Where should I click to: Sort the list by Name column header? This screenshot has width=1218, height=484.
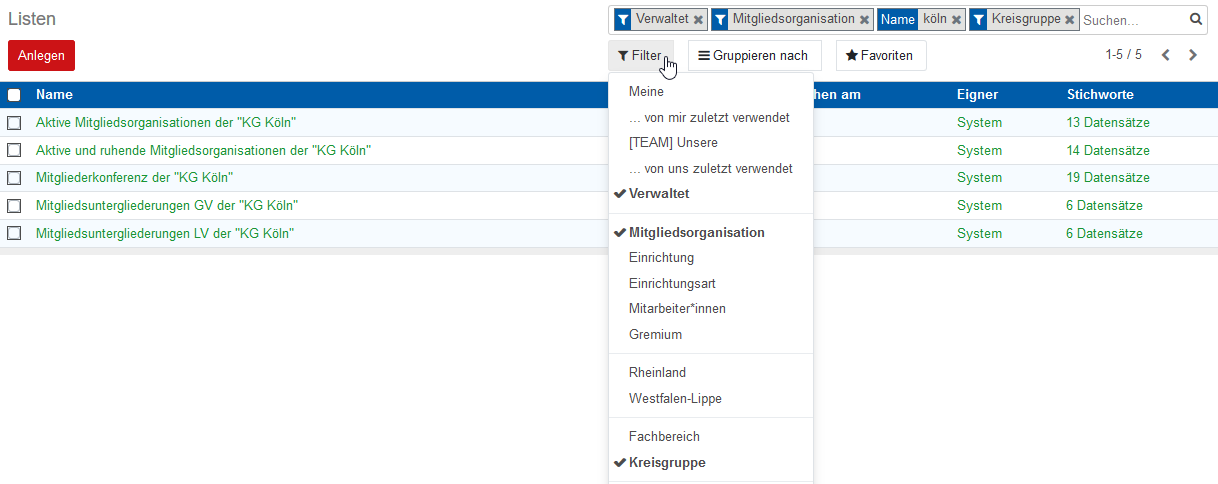(54, 95)
